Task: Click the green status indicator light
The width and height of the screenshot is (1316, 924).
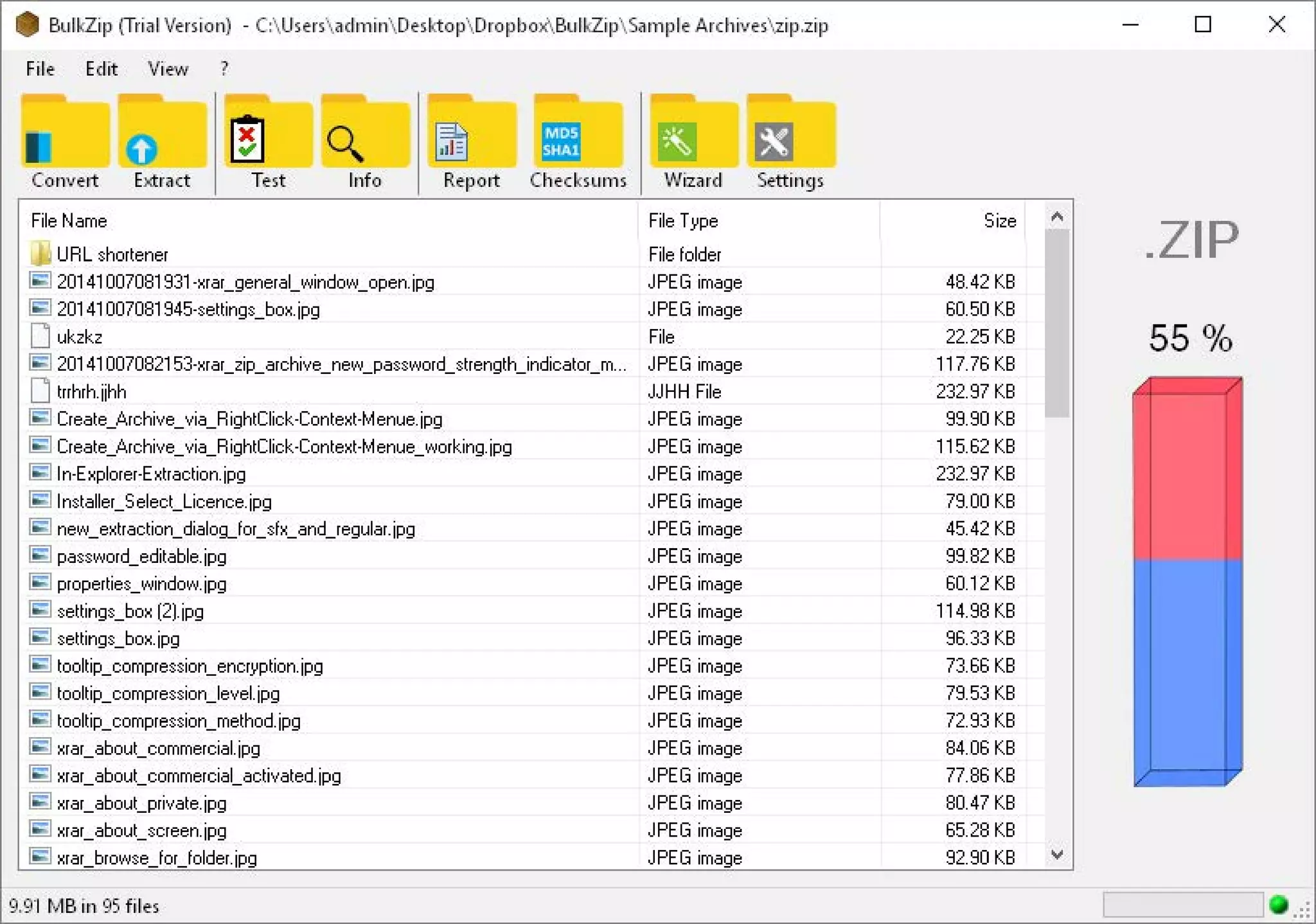Action: coord(1279,905)
